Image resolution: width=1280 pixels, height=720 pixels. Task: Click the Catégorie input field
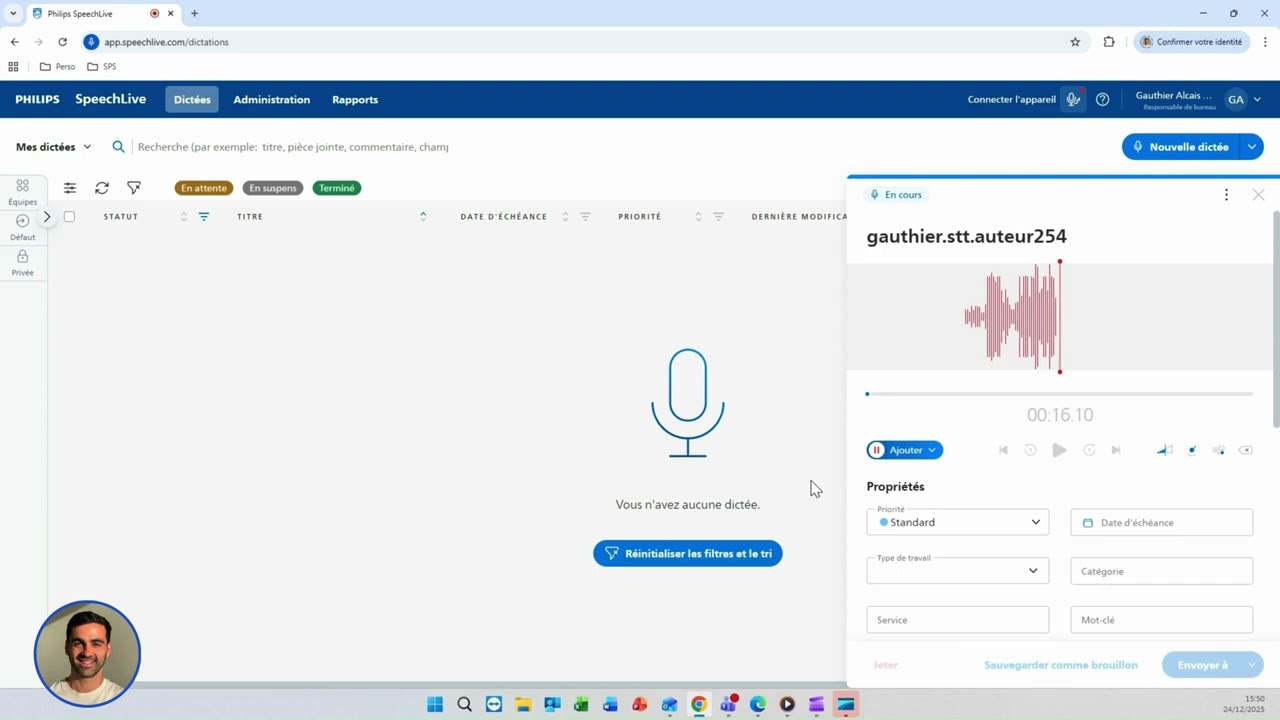1161,571
